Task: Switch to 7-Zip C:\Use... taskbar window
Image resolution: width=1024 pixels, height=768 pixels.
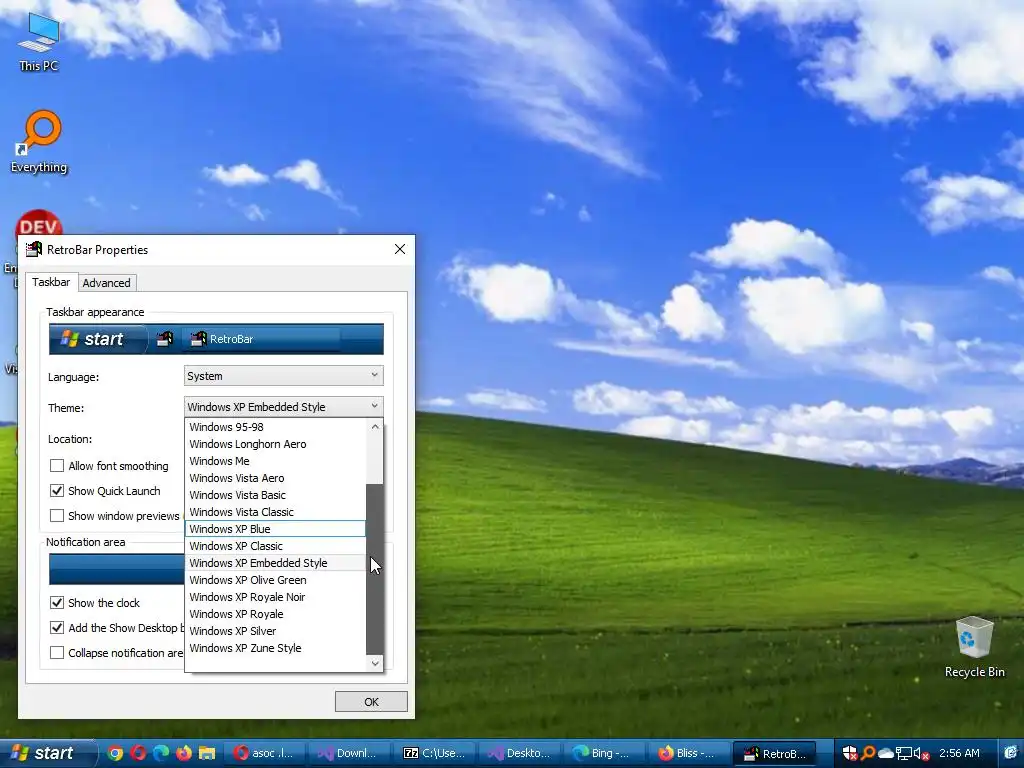Action: pos(434,753)
